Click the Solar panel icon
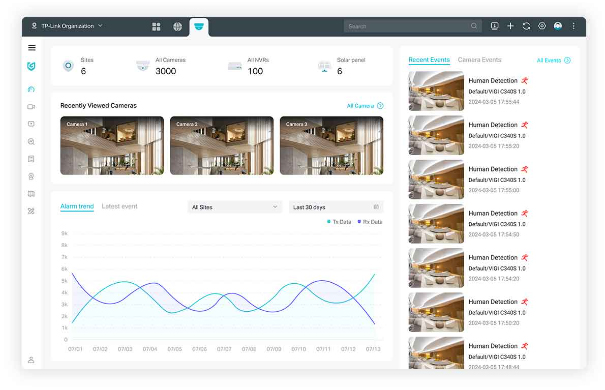605x390 pixels. [x=324, y=66]
